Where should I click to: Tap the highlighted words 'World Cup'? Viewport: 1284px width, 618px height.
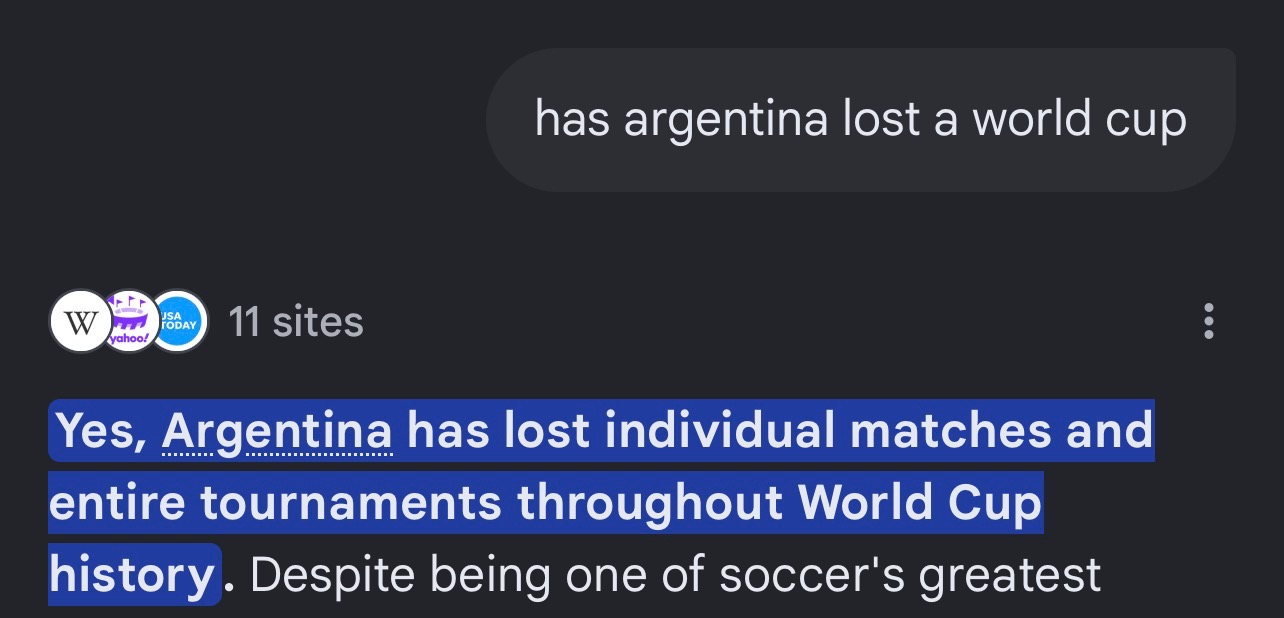pyautogui.click(x=919, y=503)
